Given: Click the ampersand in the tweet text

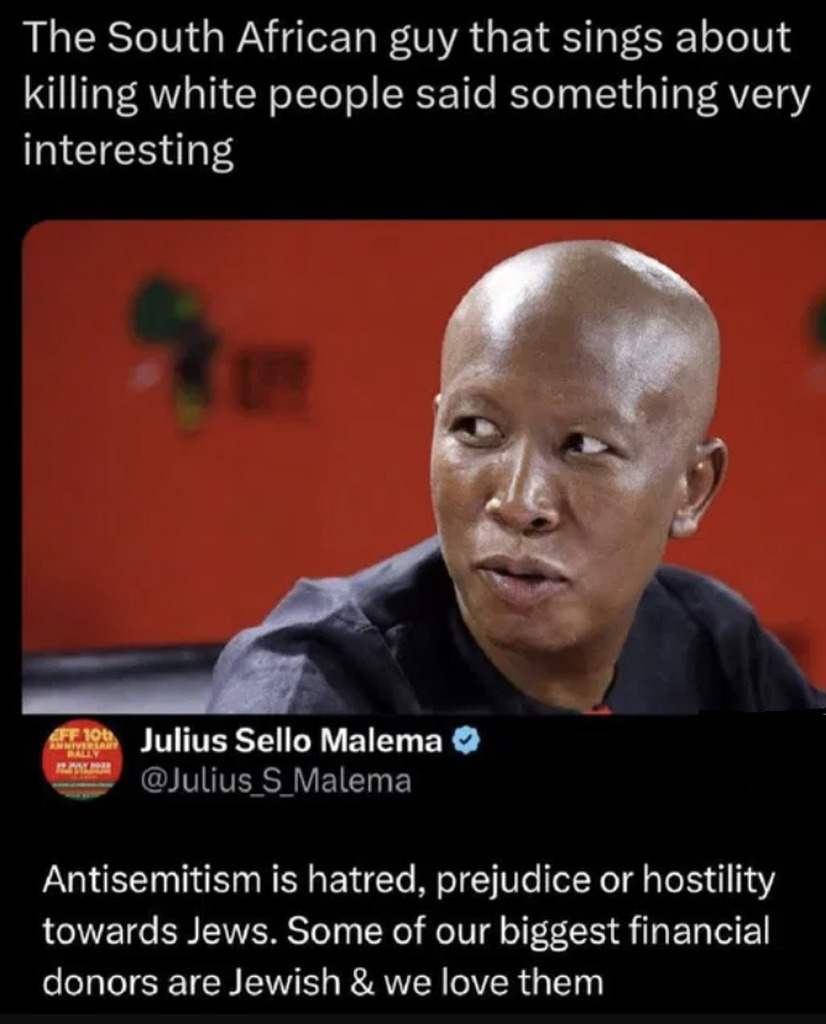Looking at the screenshot, I should (x=362, y=982).
